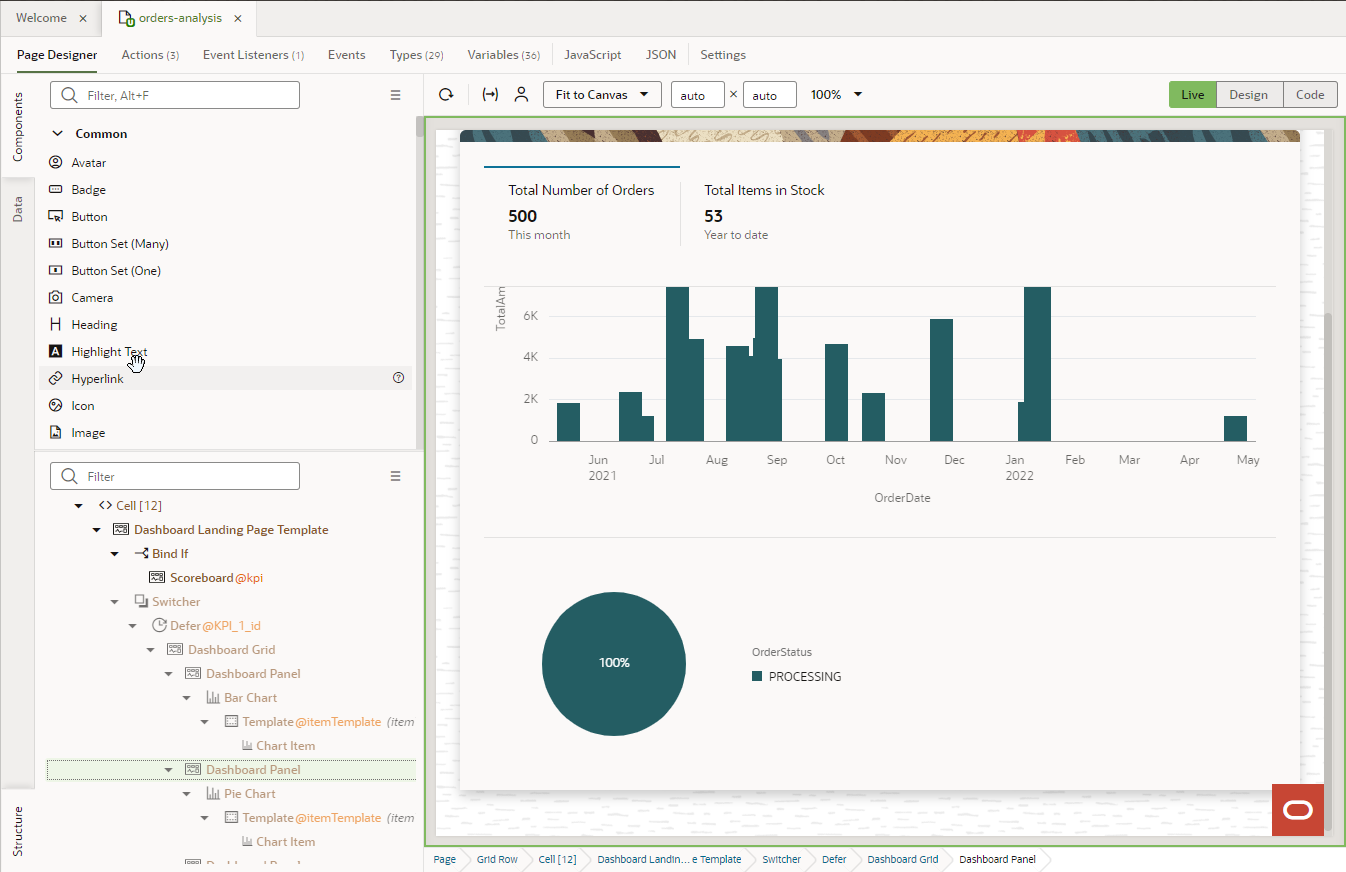Viewport: 1346px width, 872px height.
Task: Click the red assistant button on the canvas
Action: coord(1297,810)
